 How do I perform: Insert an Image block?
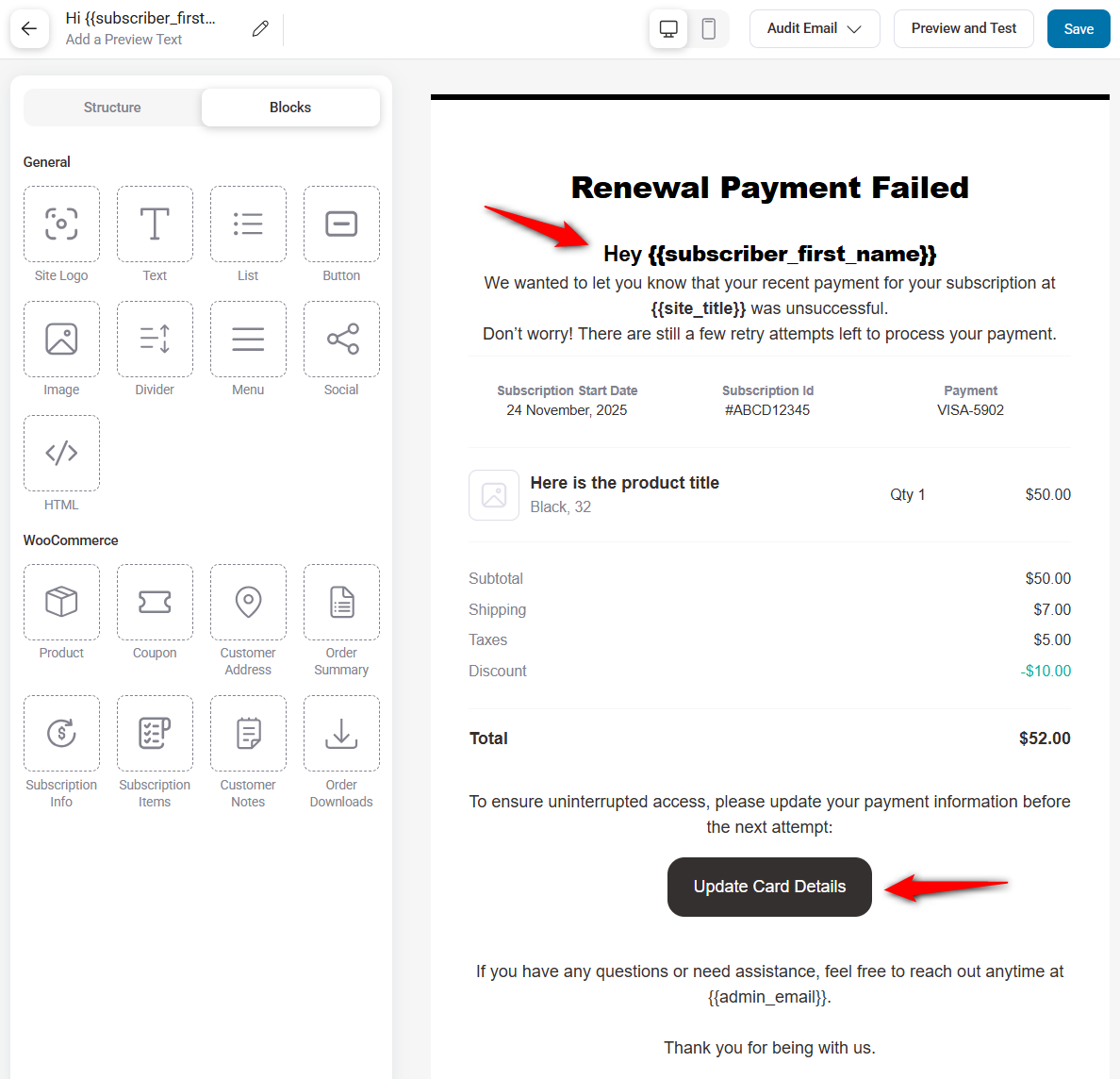click(x=61, y=339)
